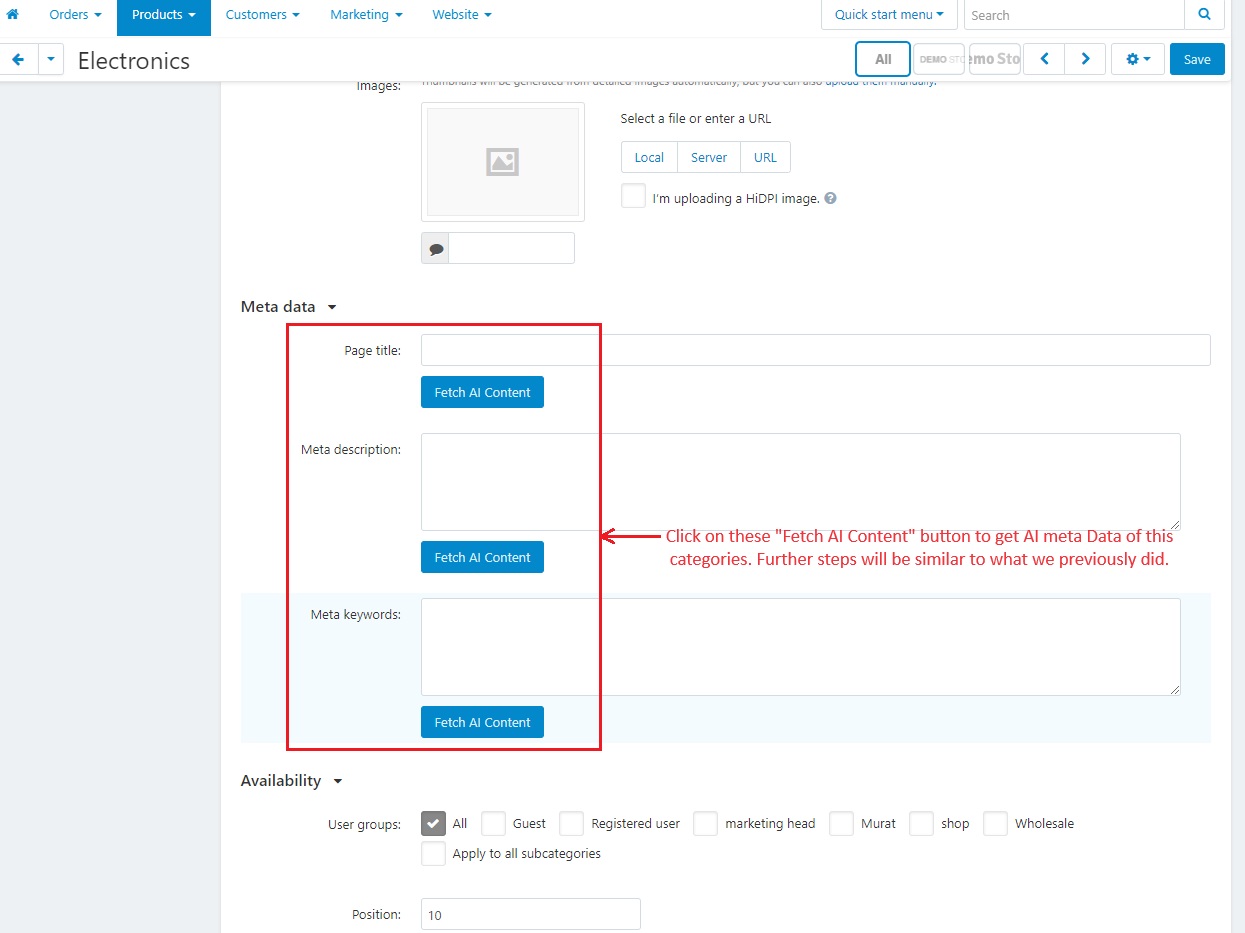
Task: Click the search magnifier button
Action: 1204,15
